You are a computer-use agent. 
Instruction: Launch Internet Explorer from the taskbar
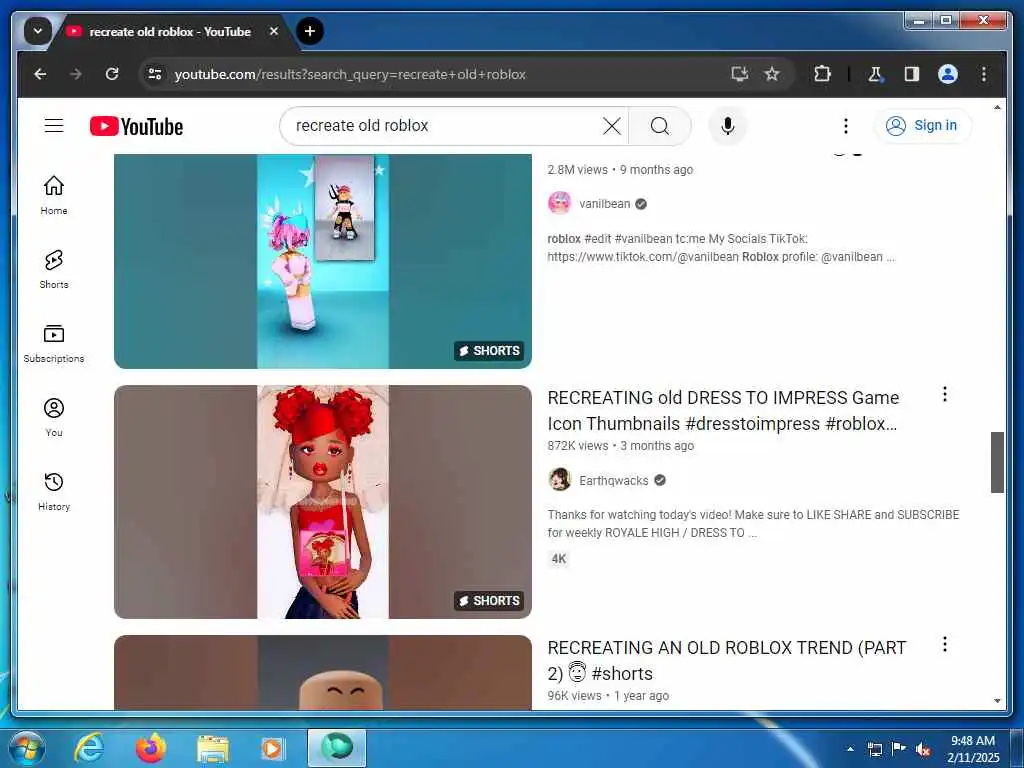click(89, 748)
